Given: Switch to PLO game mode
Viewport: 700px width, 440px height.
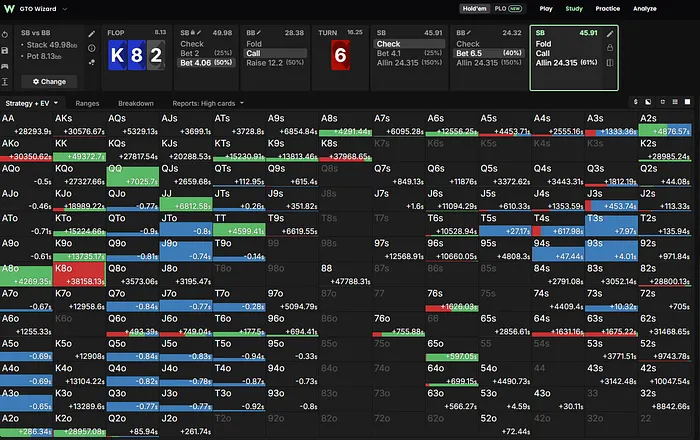Looking at the screenshot, I should click(508, 8).
